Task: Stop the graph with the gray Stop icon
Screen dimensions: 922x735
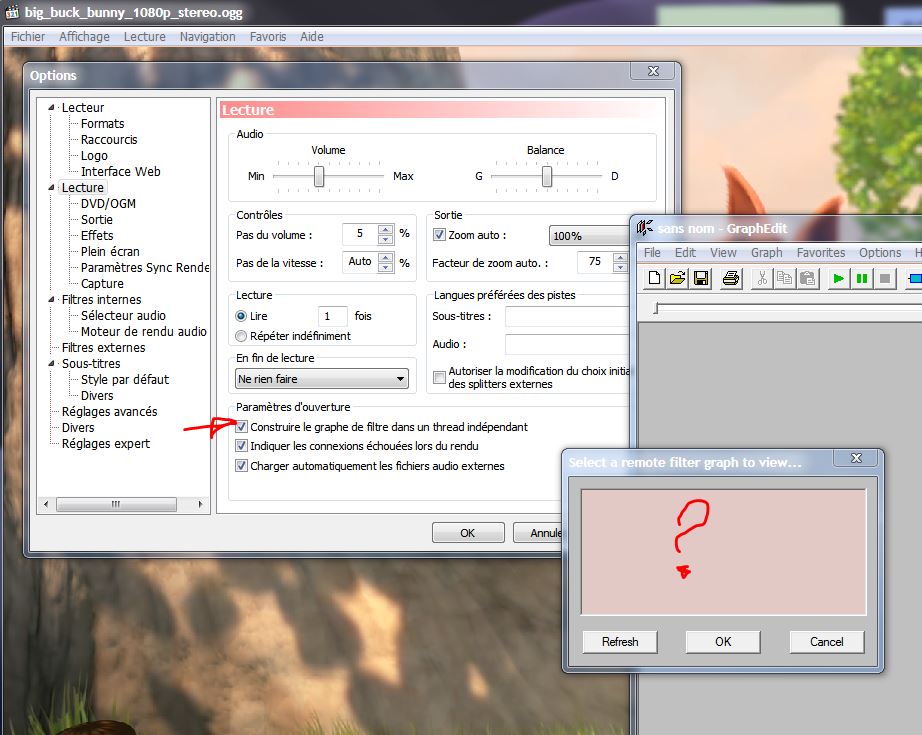Action: pyautogui.click(x=884, y=278)
